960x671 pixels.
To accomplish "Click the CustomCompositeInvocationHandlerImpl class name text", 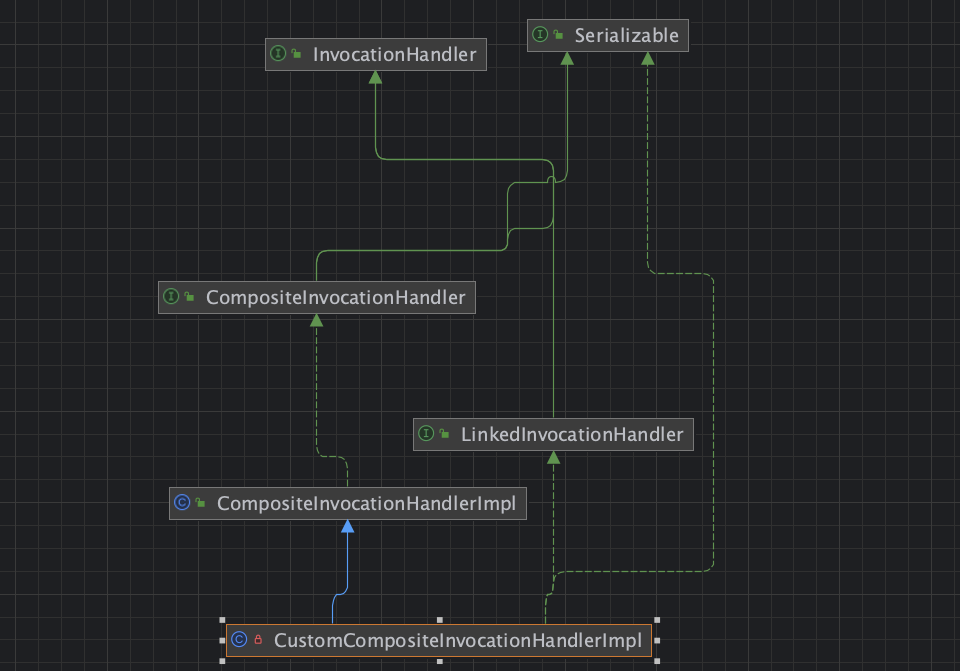I will [x=457, y=639].
